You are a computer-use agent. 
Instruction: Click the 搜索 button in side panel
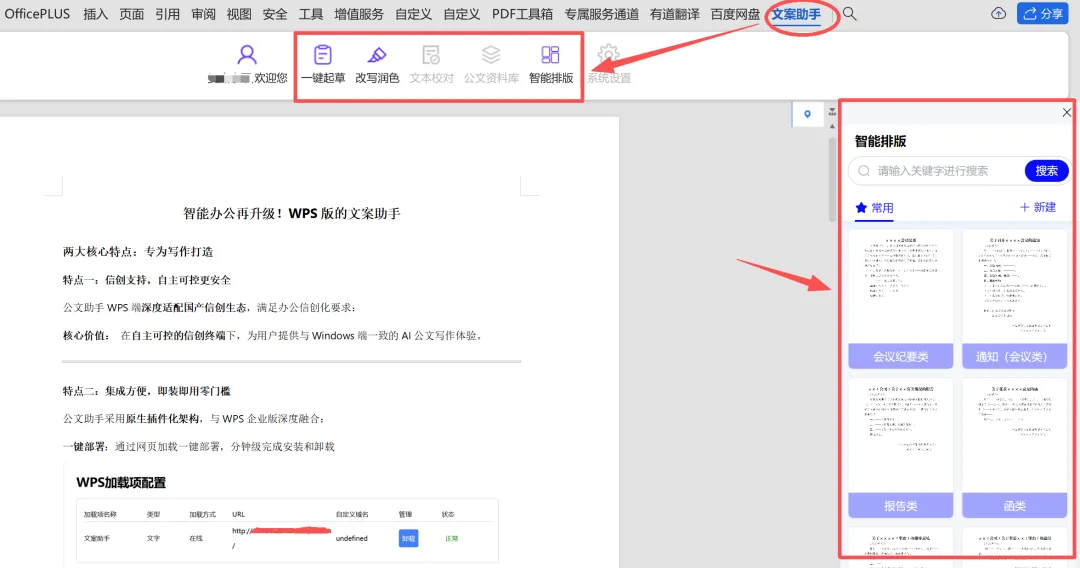1046,171
